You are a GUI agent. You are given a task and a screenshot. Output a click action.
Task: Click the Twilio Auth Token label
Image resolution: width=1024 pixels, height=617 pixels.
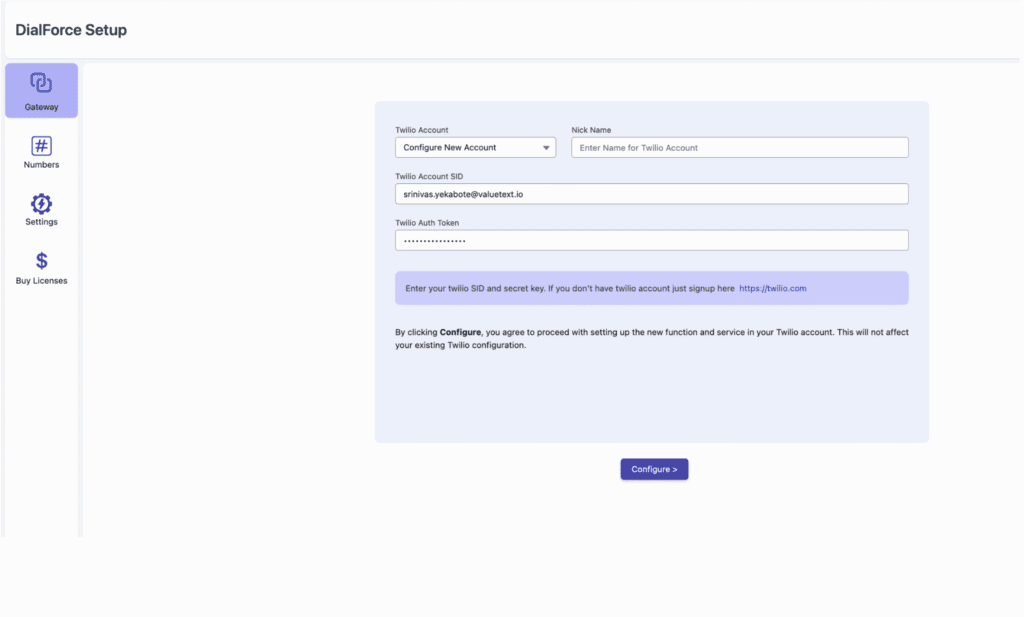click(427, 223)
